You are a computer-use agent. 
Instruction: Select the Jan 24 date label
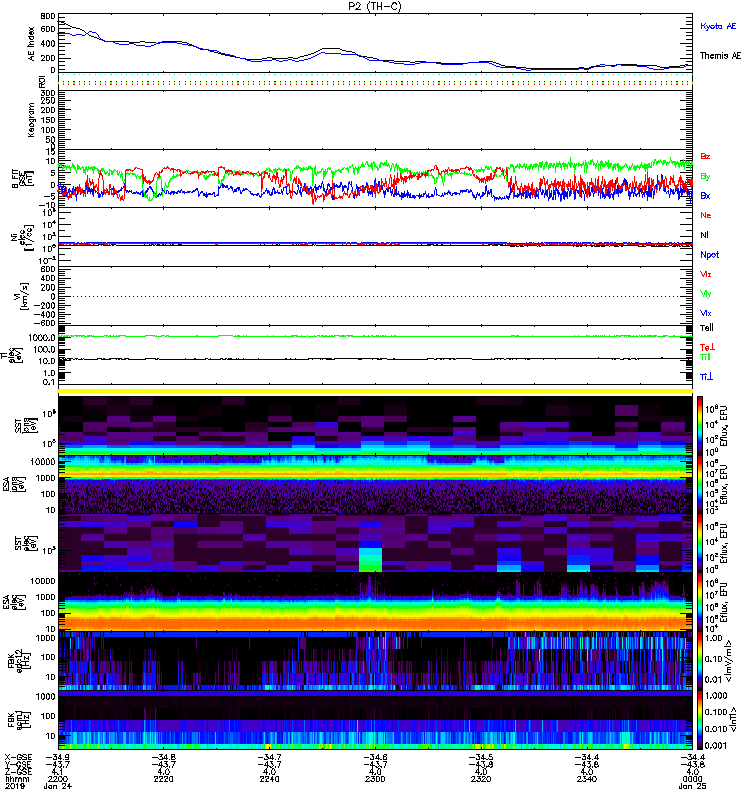[x=58, y=786]
